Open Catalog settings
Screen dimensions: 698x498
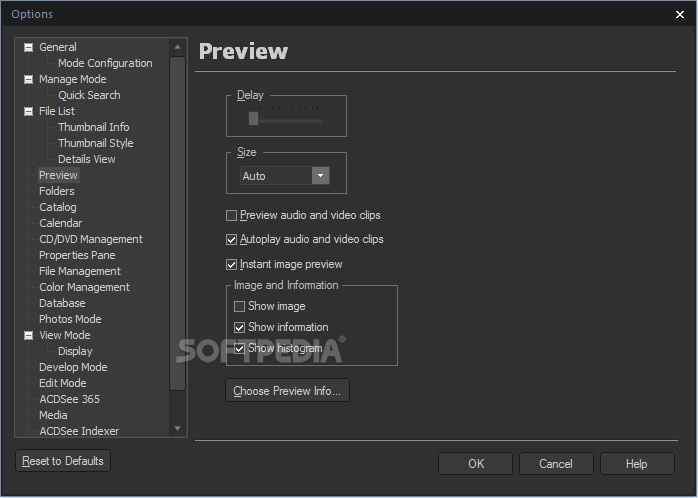pyautogui.click(x=58, y=207)
